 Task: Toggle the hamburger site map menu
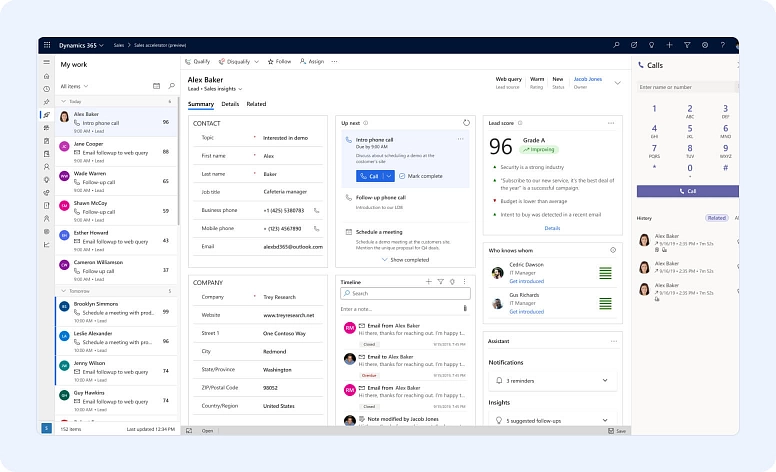[47, 62]
